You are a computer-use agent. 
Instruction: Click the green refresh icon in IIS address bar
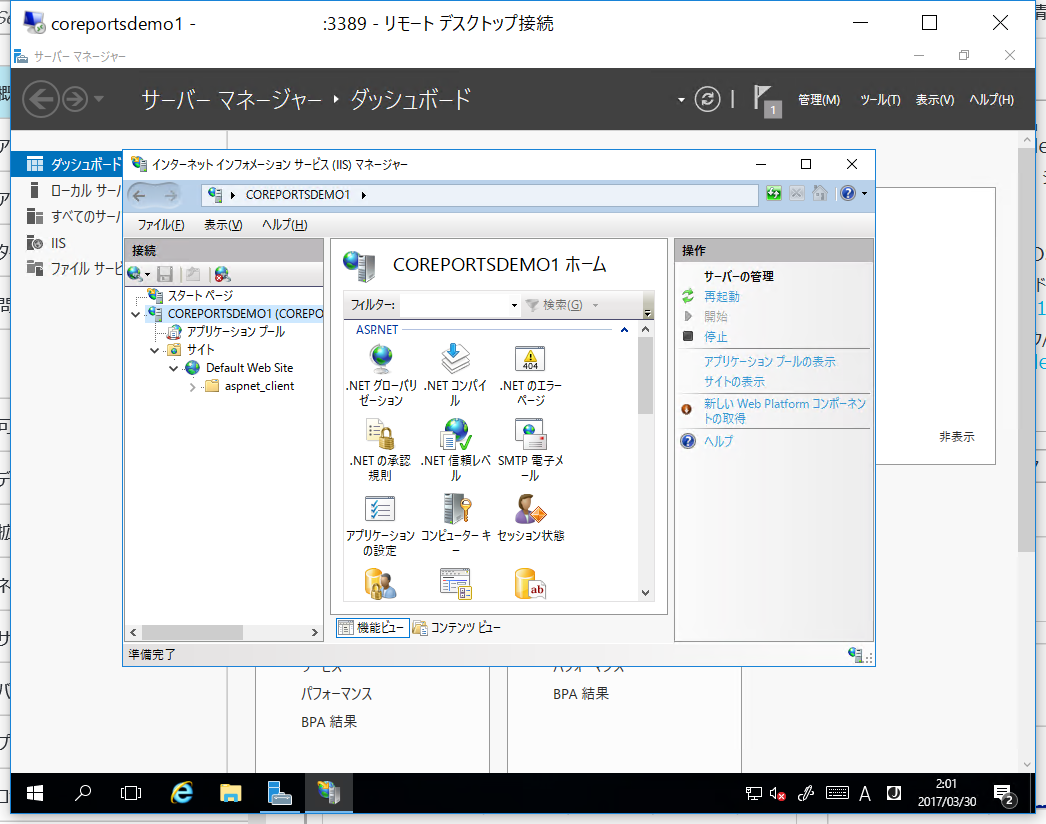click(x=774, y=193)
